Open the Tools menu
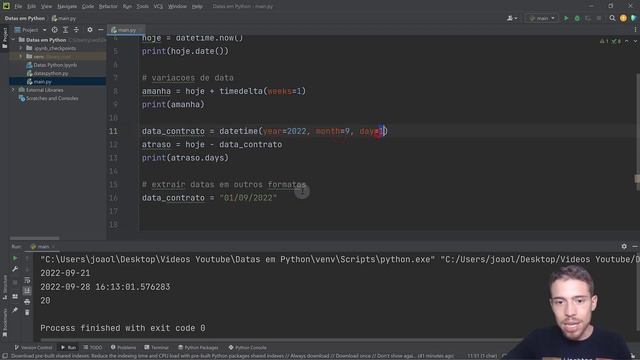The image size is (640, 360). point(142,7)
